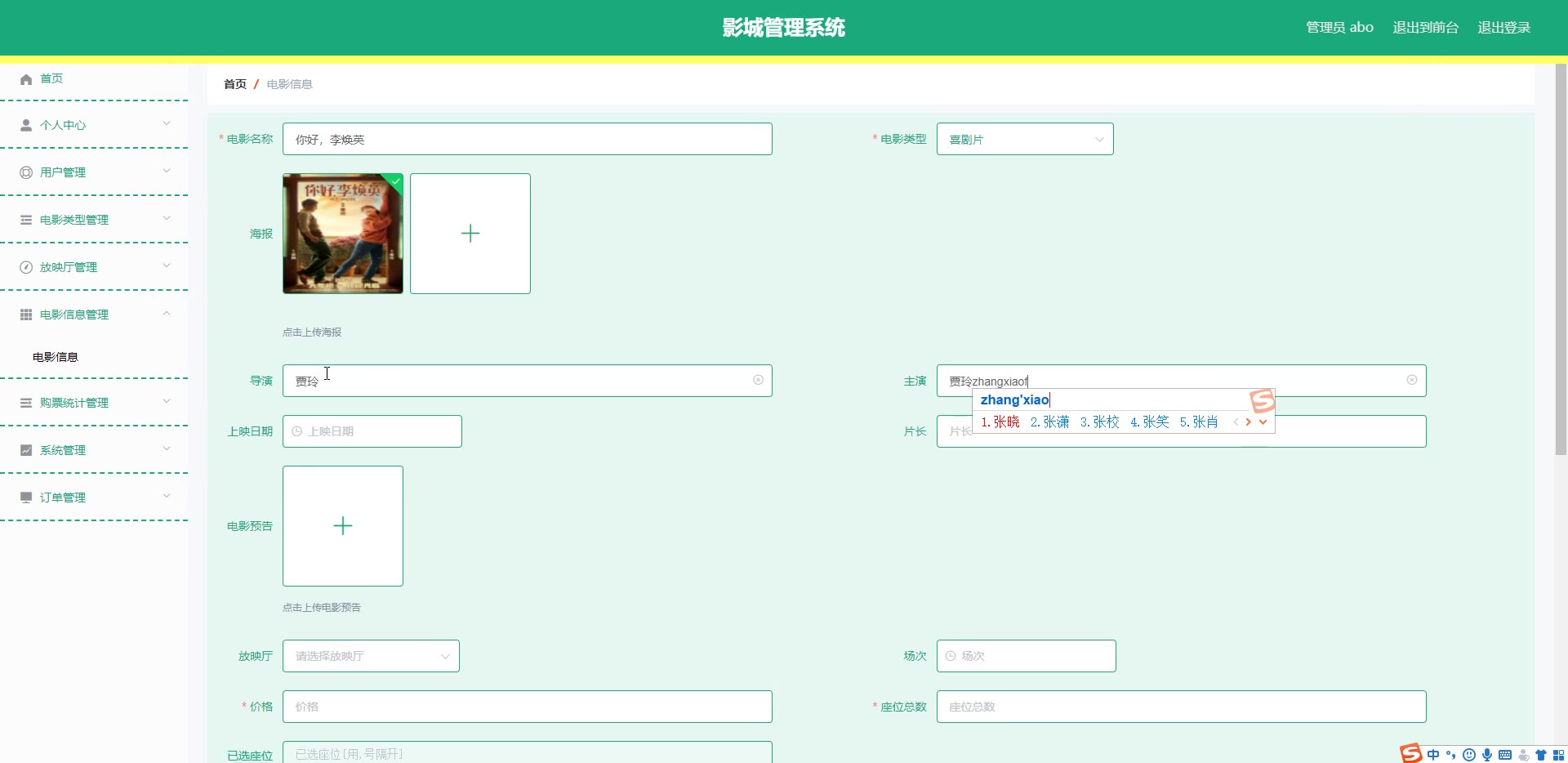
Task: Click Sogou S logo in IME toolbar
Action: point(1411,753)
